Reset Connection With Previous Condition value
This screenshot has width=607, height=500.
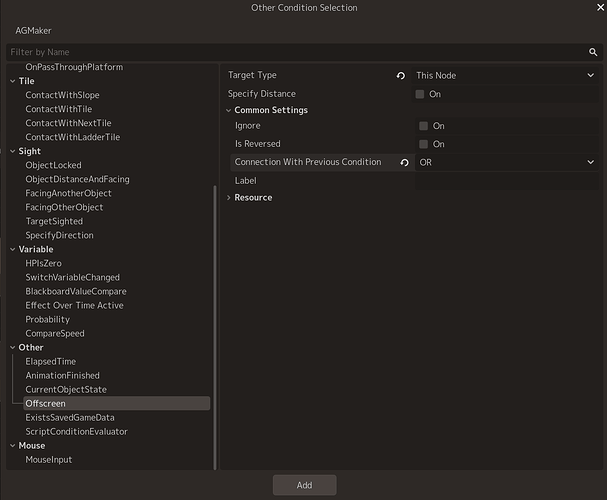pyautogui.click(x=404, y=163)
